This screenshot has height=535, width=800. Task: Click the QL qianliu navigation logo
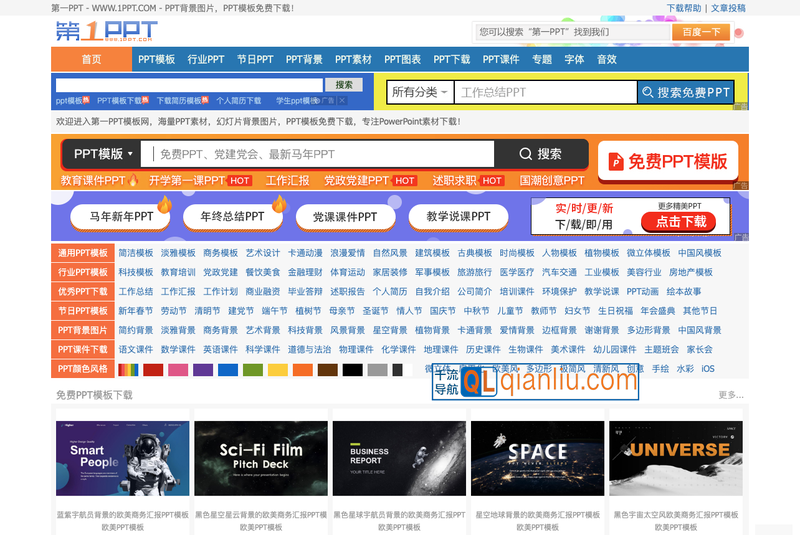(478, 381)
